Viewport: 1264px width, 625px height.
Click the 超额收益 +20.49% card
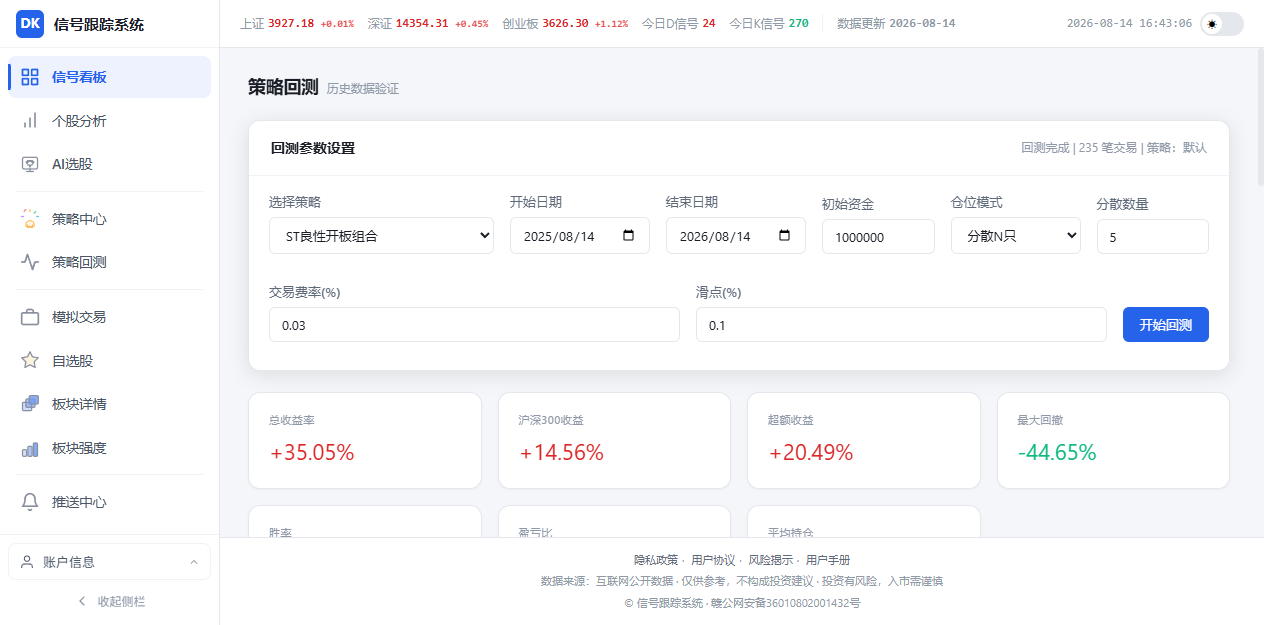tap(864, 441)
